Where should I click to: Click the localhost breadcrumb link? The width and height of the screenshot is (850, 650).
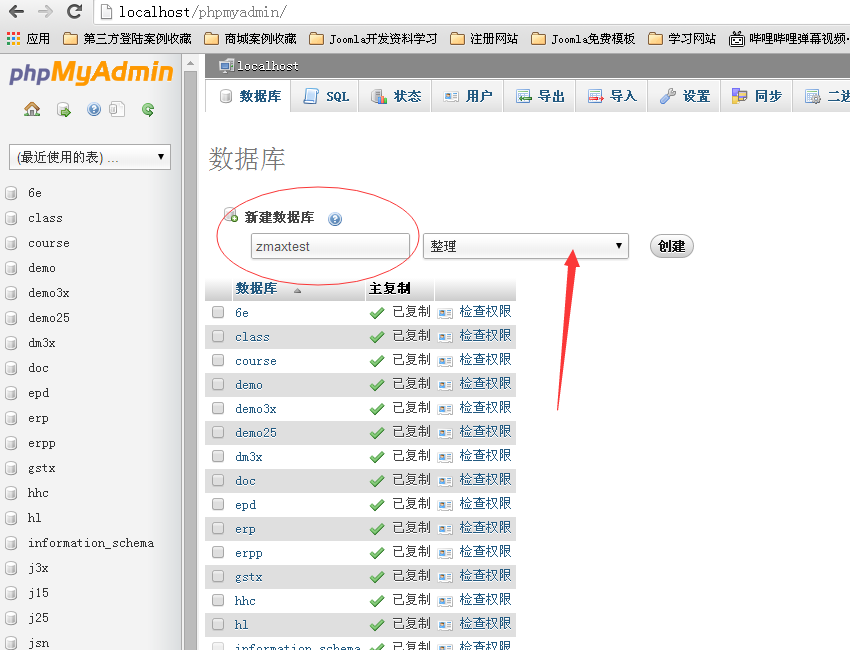click(x=268, y=66)
